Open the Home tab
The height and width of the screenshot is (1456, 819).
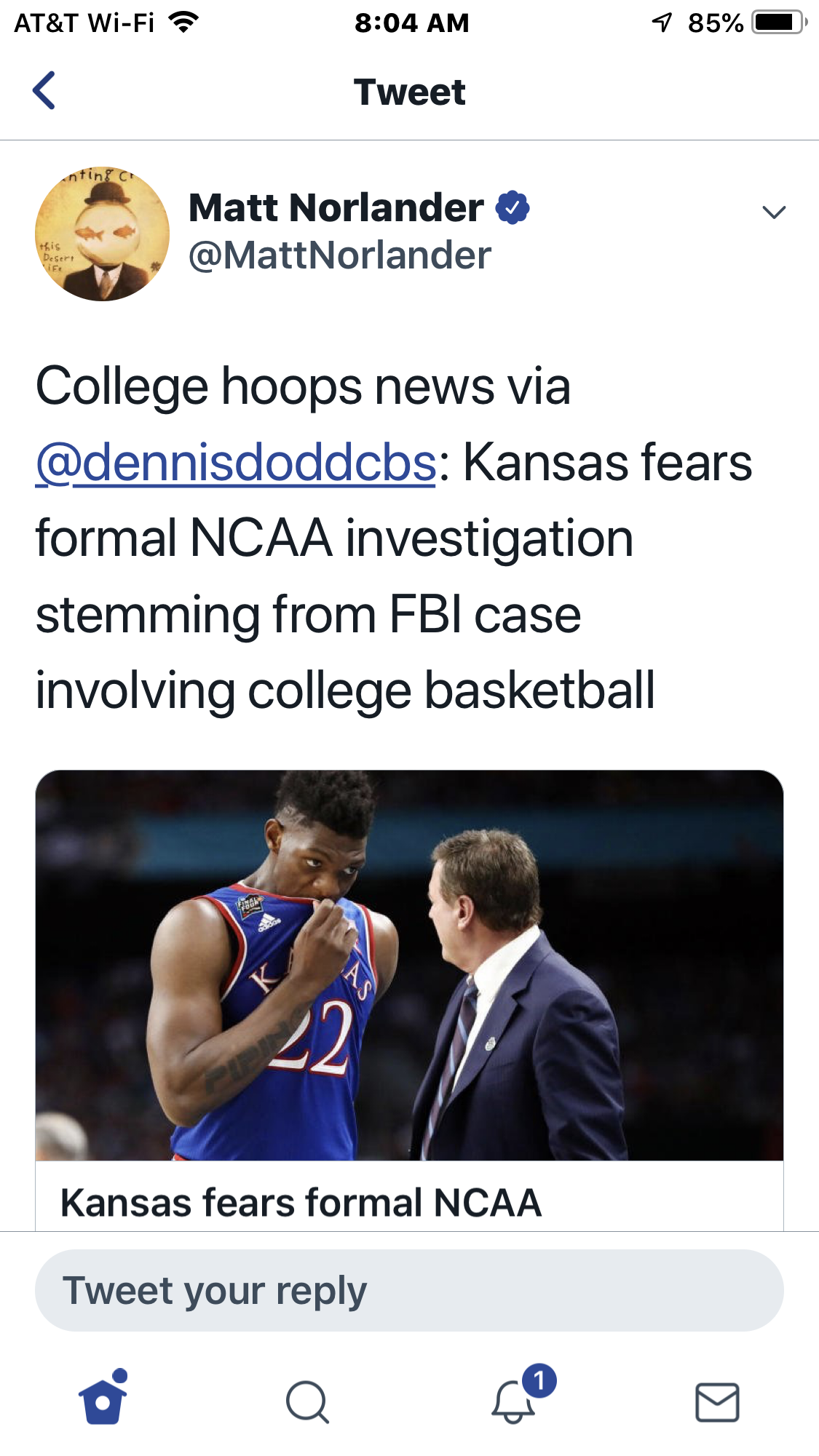point(103,1401)
